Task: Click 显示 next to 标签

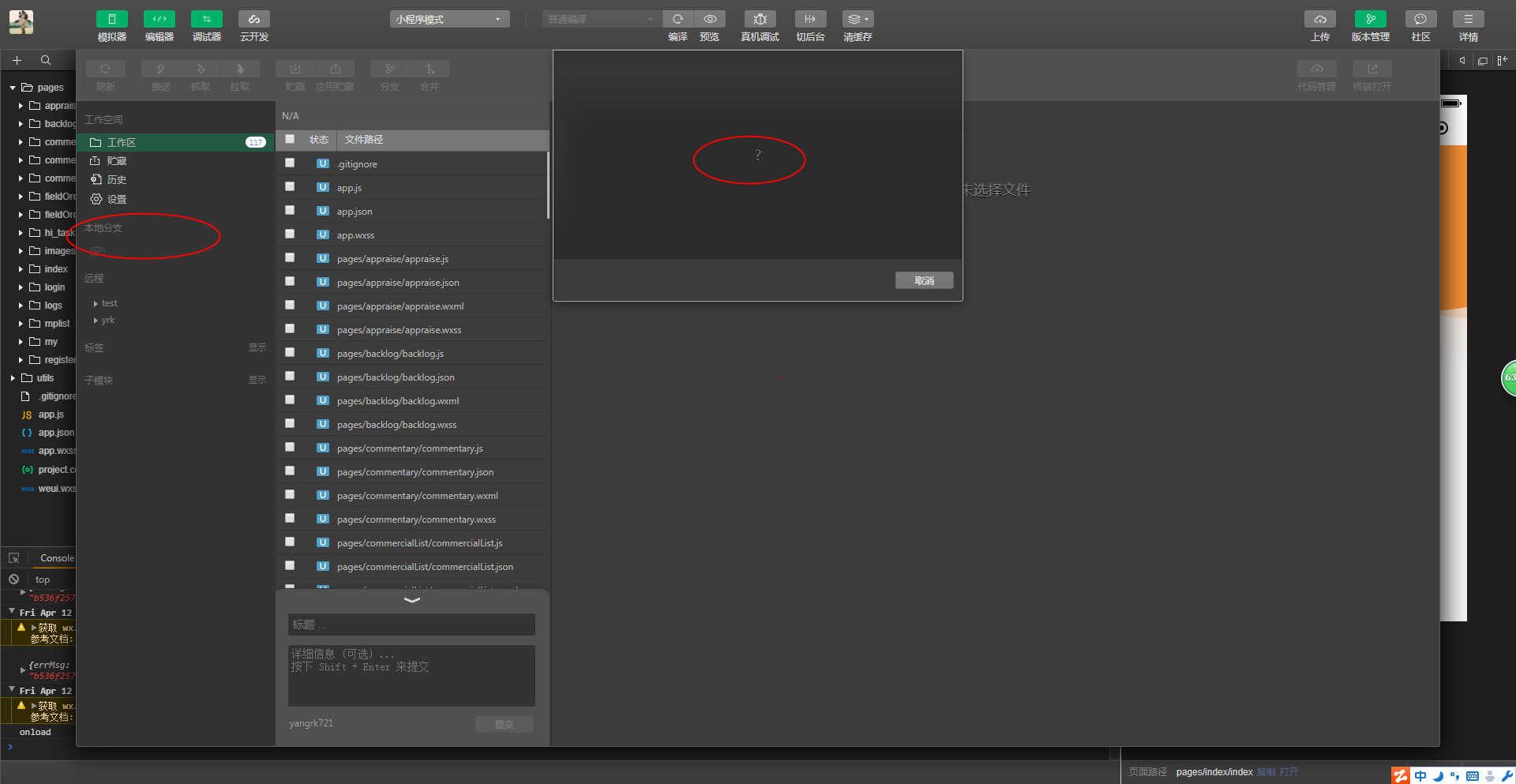Action: (x=257, y=347)
